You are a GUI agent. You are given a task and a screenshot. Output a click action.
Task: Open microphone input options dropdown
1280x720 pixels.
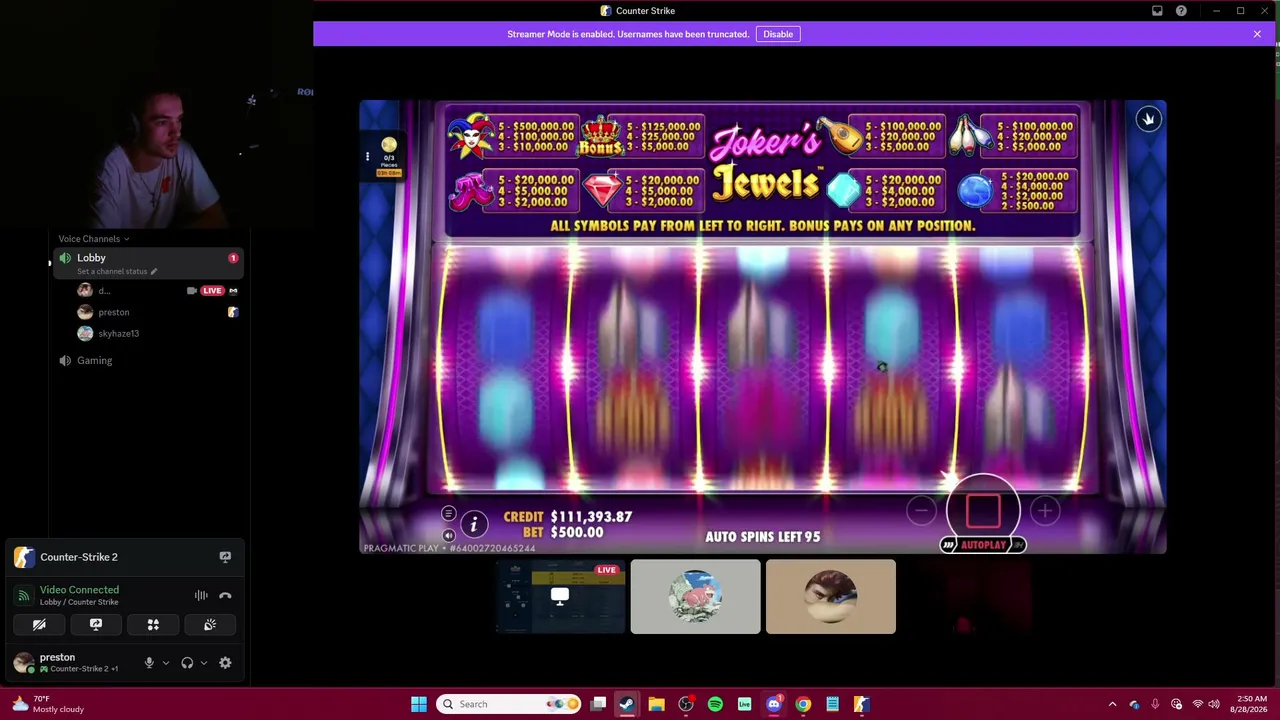[x=166, y=663]
